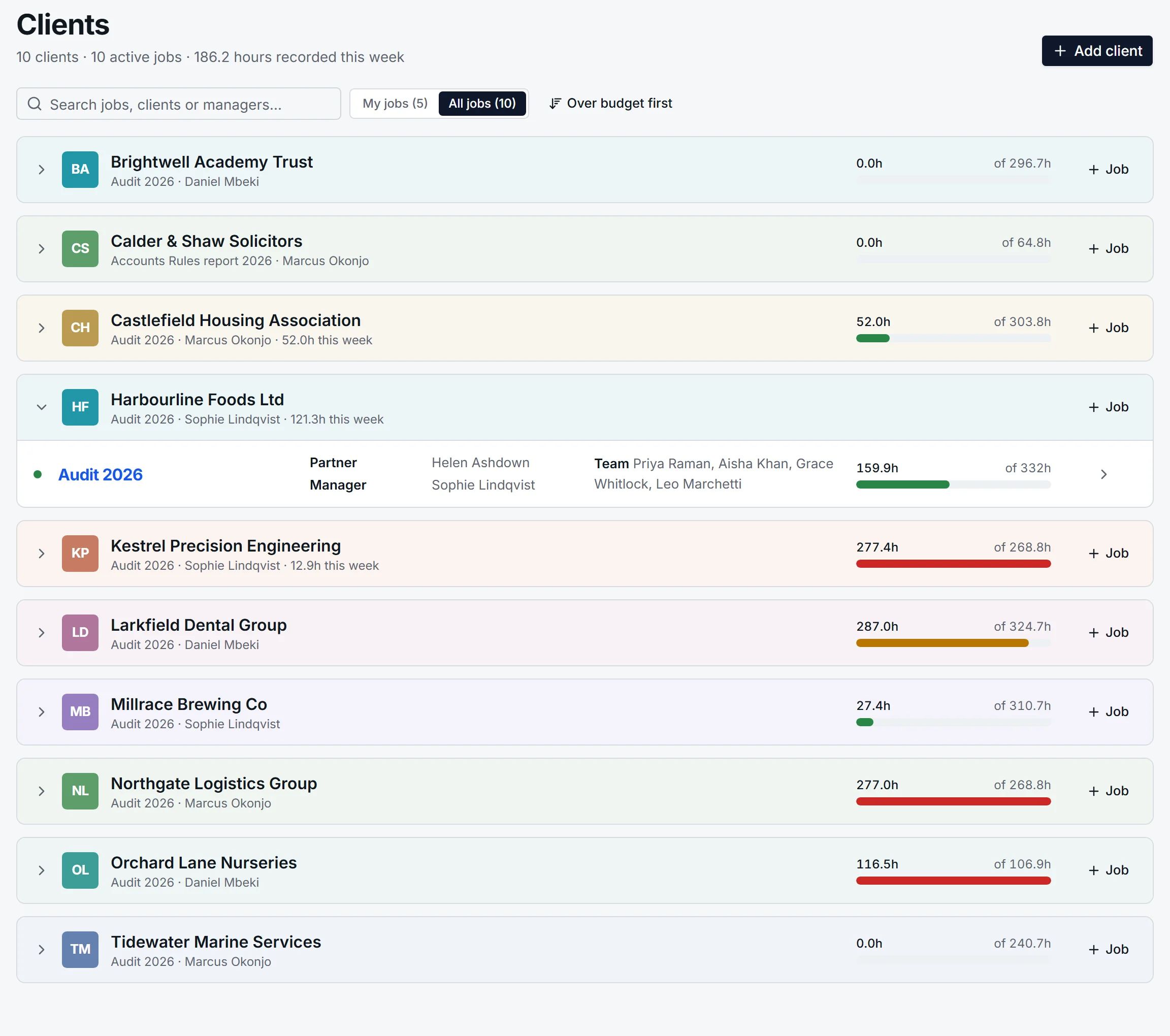Open Audit 2026 job details chevron arrow
The width and height of the screenshot is (1170, 1036).
pyautogui.click(x=1104, y=474)
